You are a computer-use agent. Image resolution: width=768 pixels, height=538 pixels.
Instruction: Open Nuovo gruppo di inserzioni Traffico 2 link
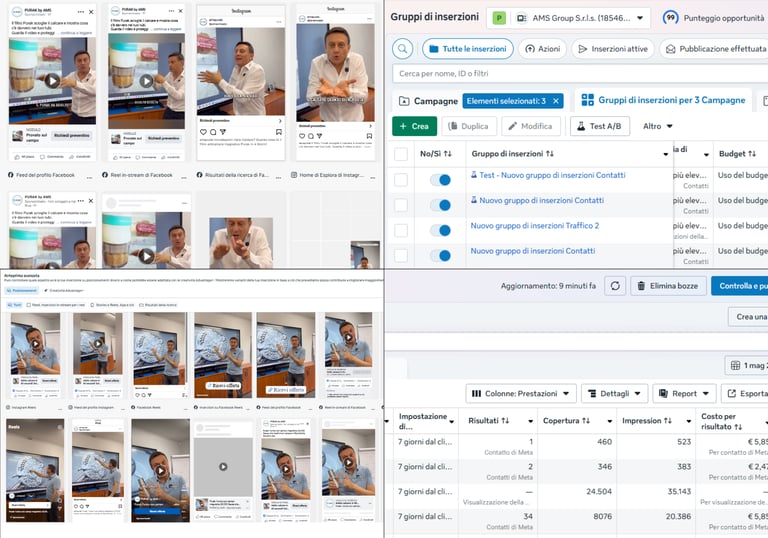point(535,225)
